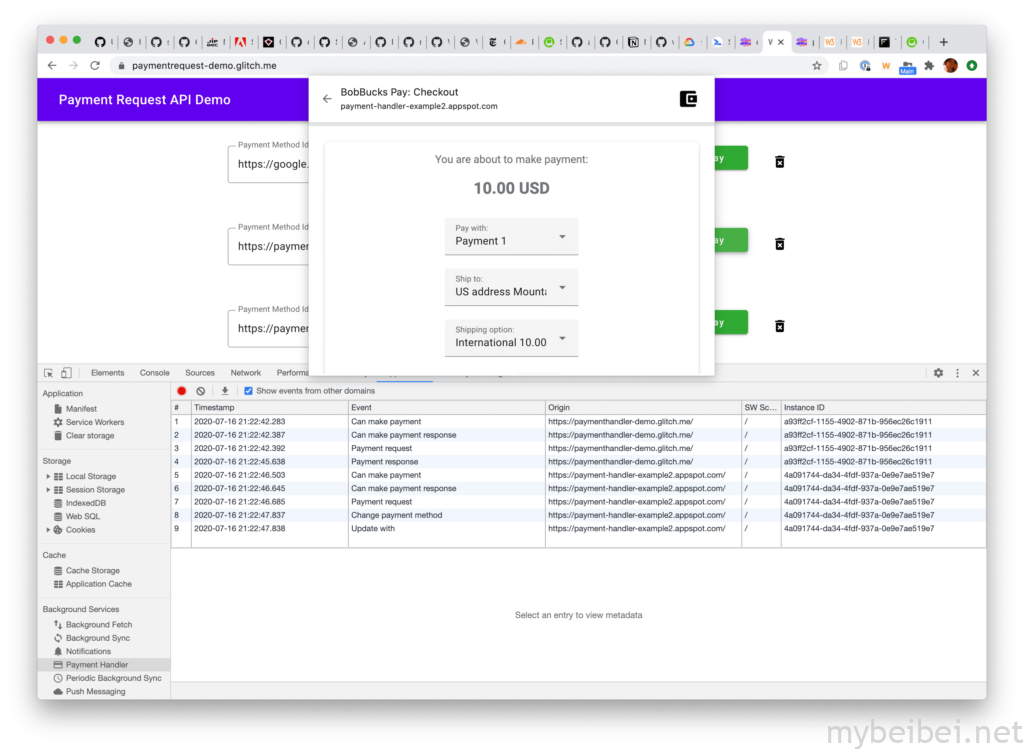Toggle Show events from other domains
This screenshot has height=749, width=1024.
[249, 391]
